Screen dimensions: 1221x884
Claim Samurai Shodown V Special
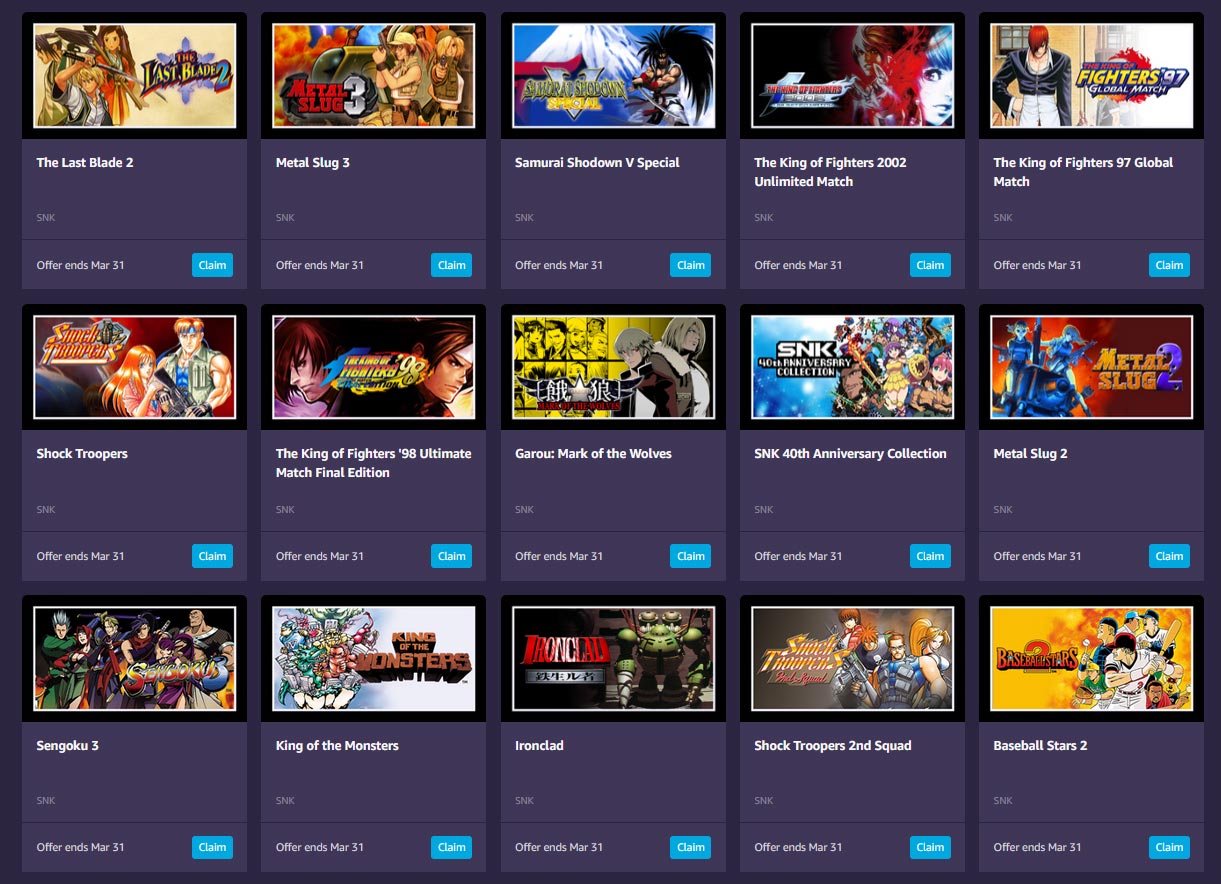[690, 265]
